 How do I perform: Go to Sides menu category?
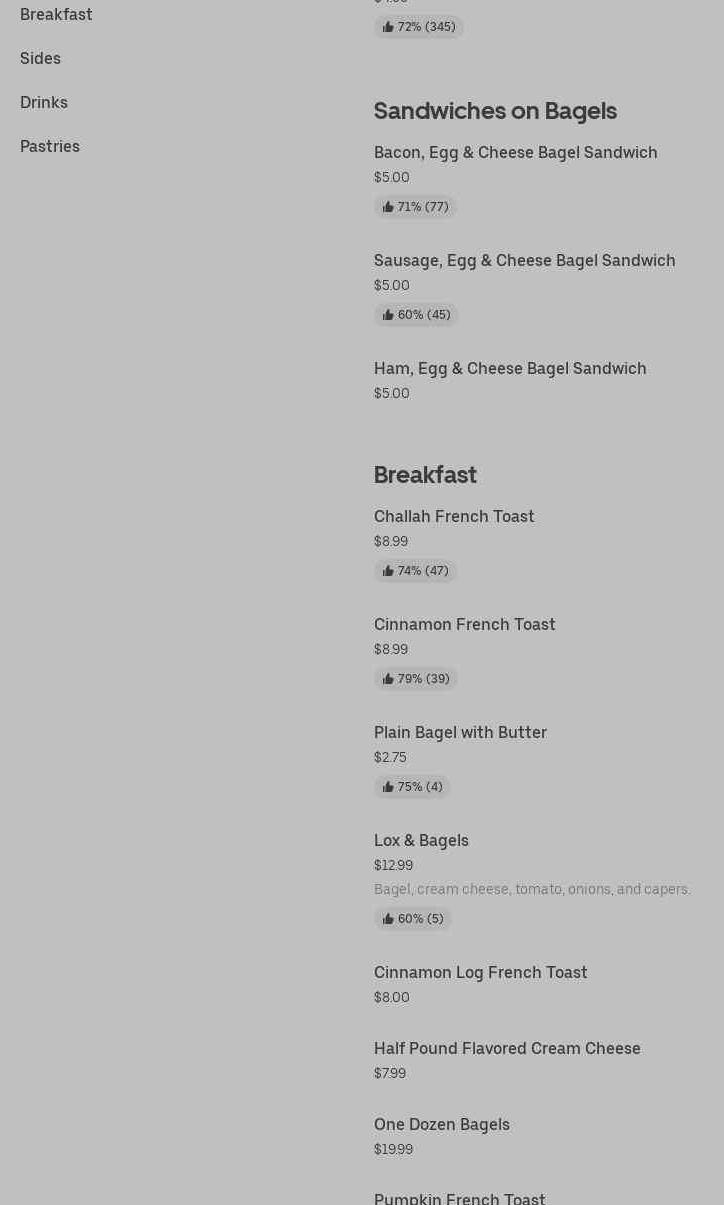click(x=40, y=58)
